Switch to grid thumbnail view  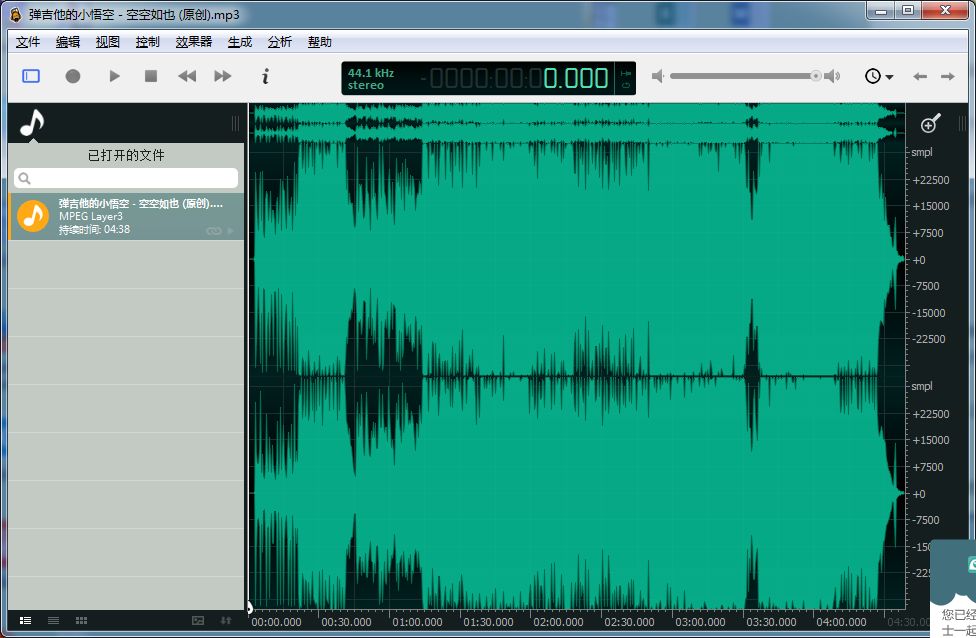pyautogui.click(x=82, y=620)
